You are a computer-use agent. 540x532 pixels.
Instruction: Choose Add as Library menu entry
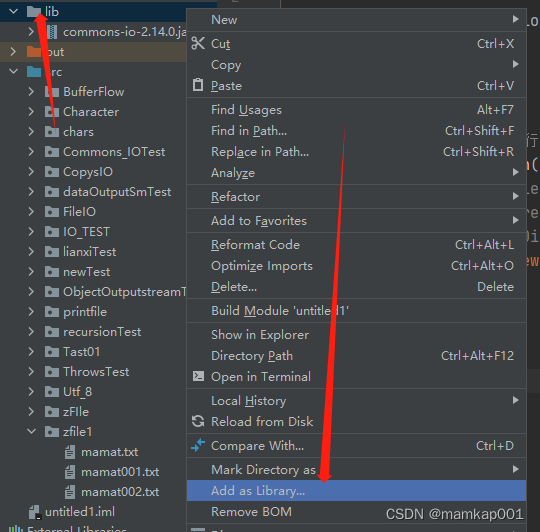[x=356, y=490]
